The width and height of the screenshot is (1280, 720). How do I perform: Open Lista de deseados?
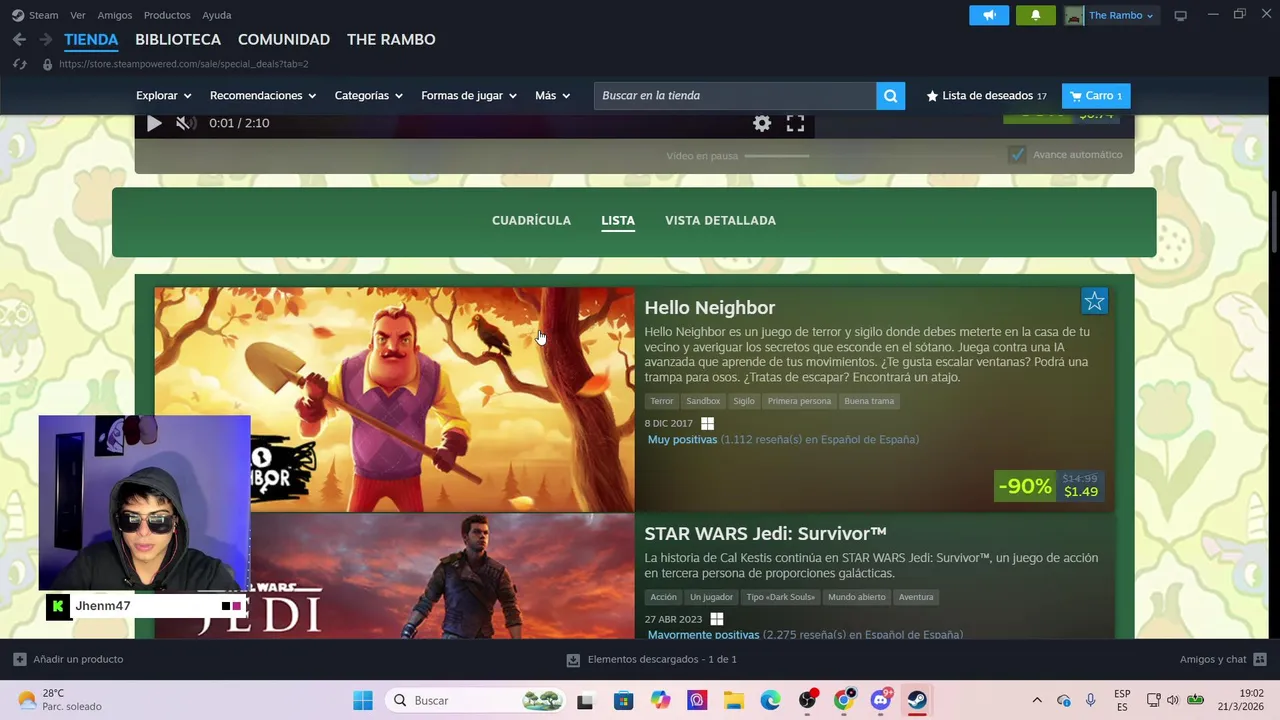tap(987, 95)
